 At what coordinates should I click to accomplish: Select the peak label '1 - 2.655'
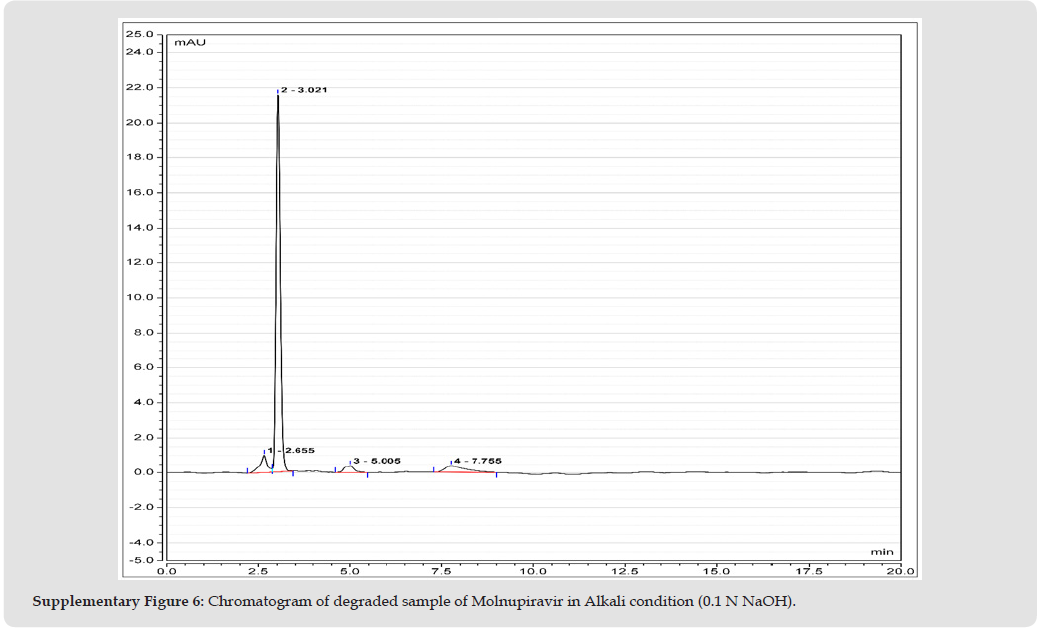pyautogui.click(x=291, y=451)
